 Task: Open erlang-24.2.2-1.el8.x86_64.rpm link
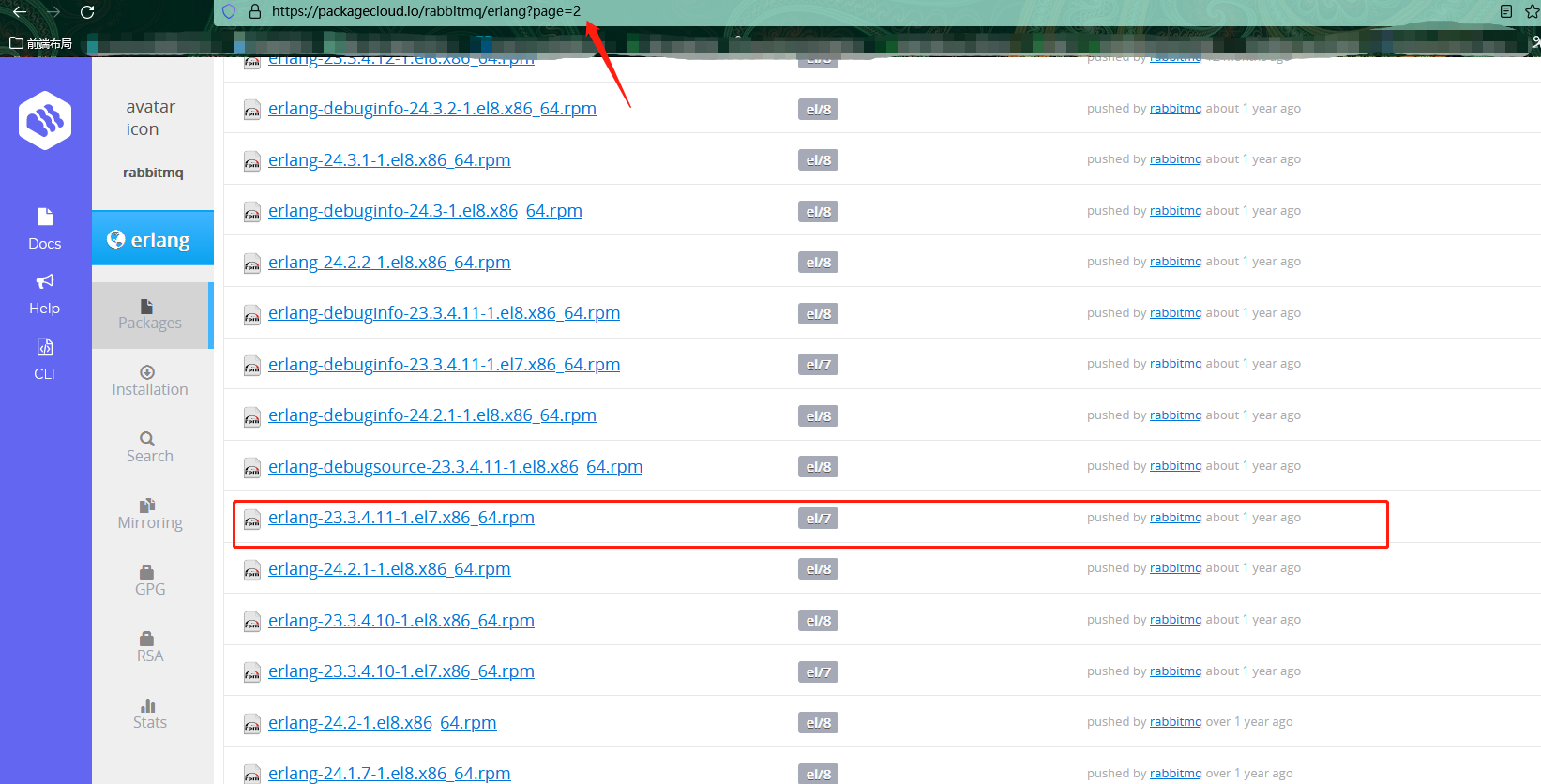(x=389, y=262)
